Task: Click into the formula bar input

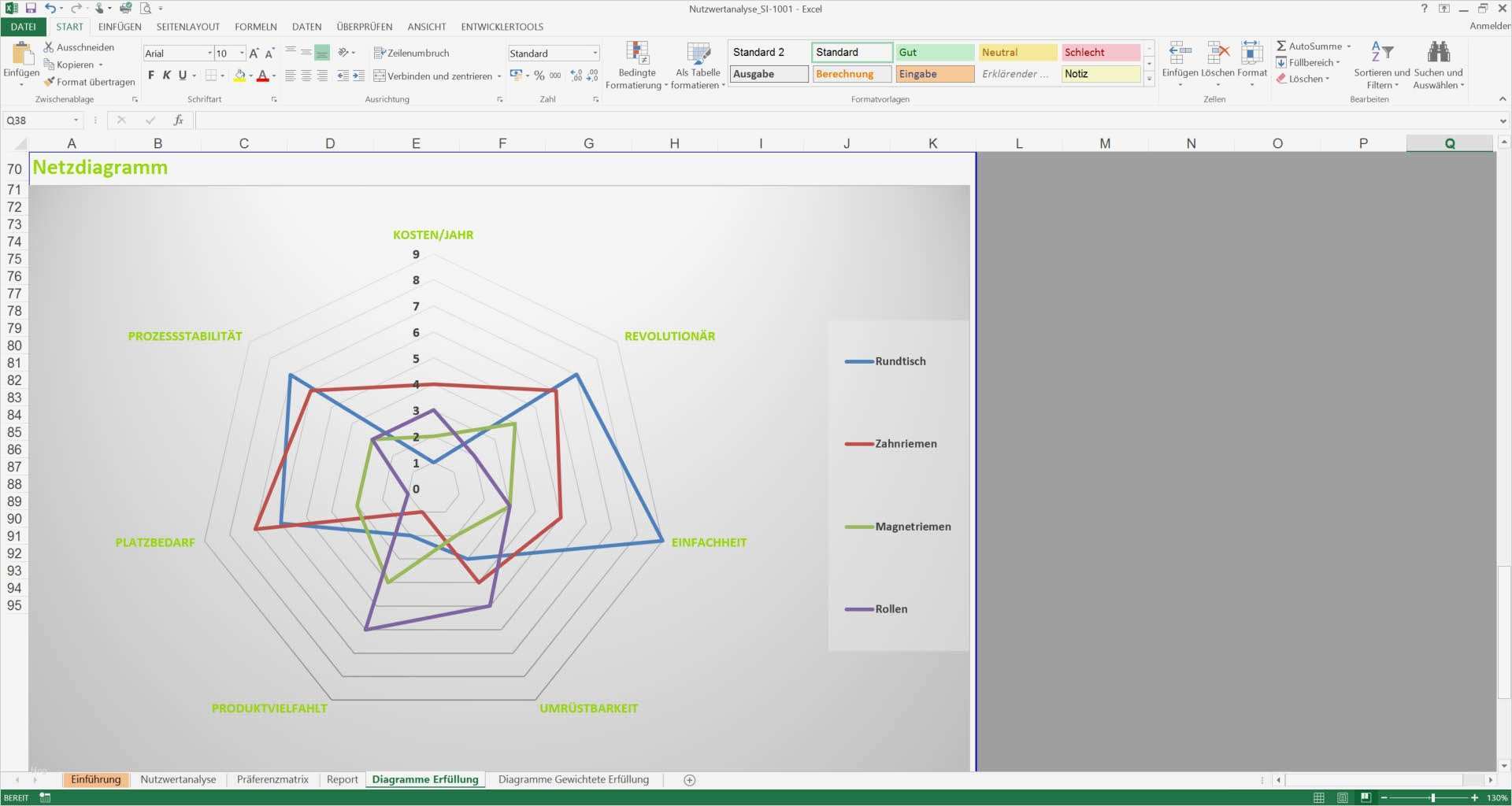Action: click(845, 120)
